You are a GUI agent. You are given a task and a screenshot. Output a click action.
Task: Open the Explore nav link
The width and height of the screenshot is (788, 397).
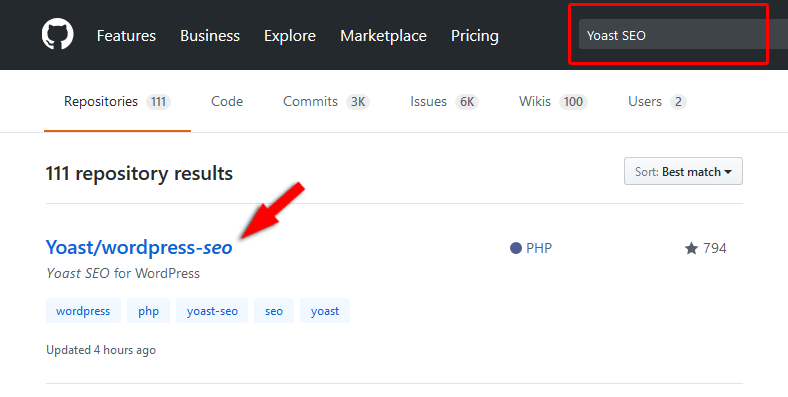(289, 36)
